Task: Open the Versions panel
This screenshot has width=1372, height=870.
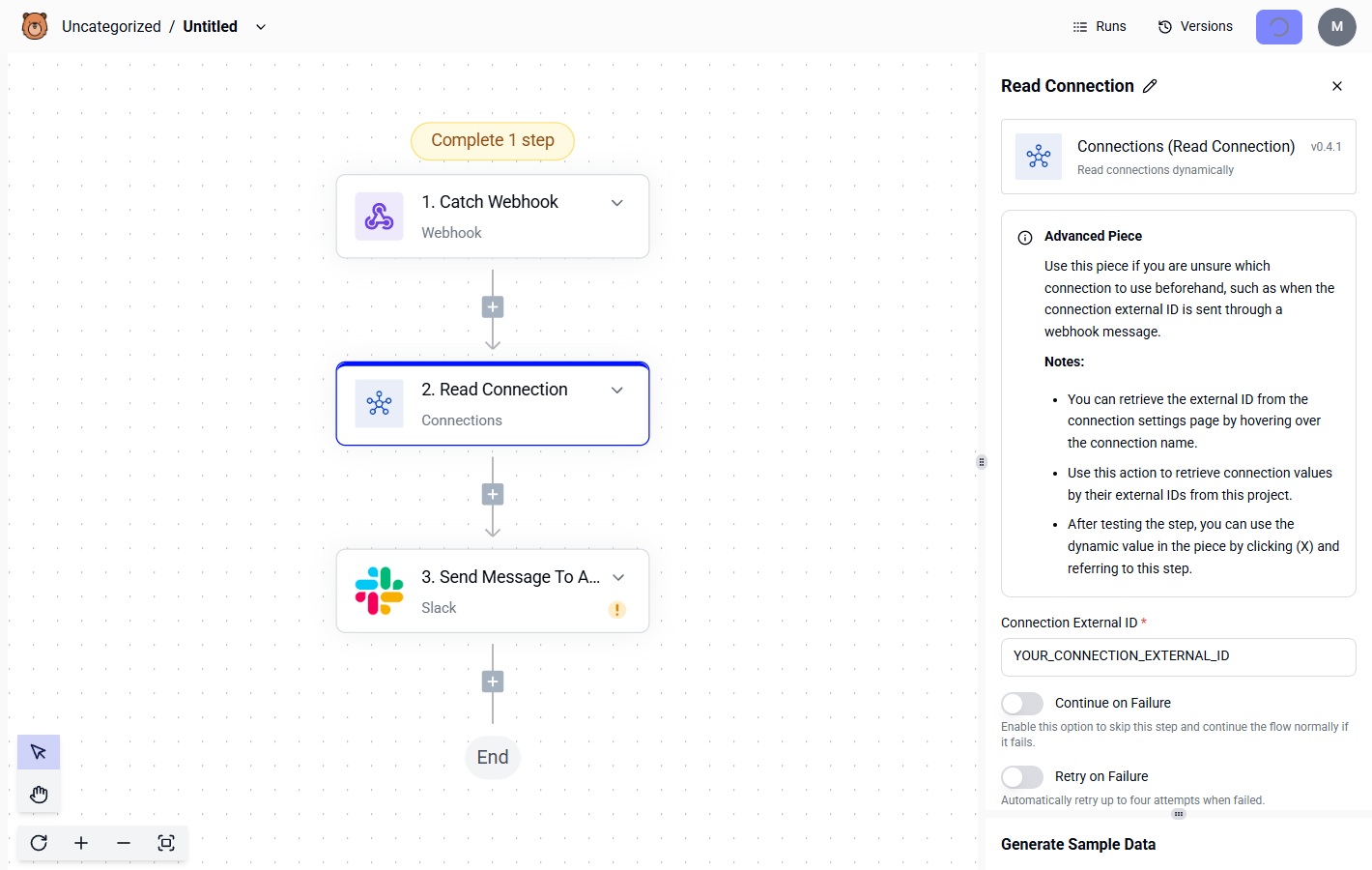Action: tap(1194, 26)
